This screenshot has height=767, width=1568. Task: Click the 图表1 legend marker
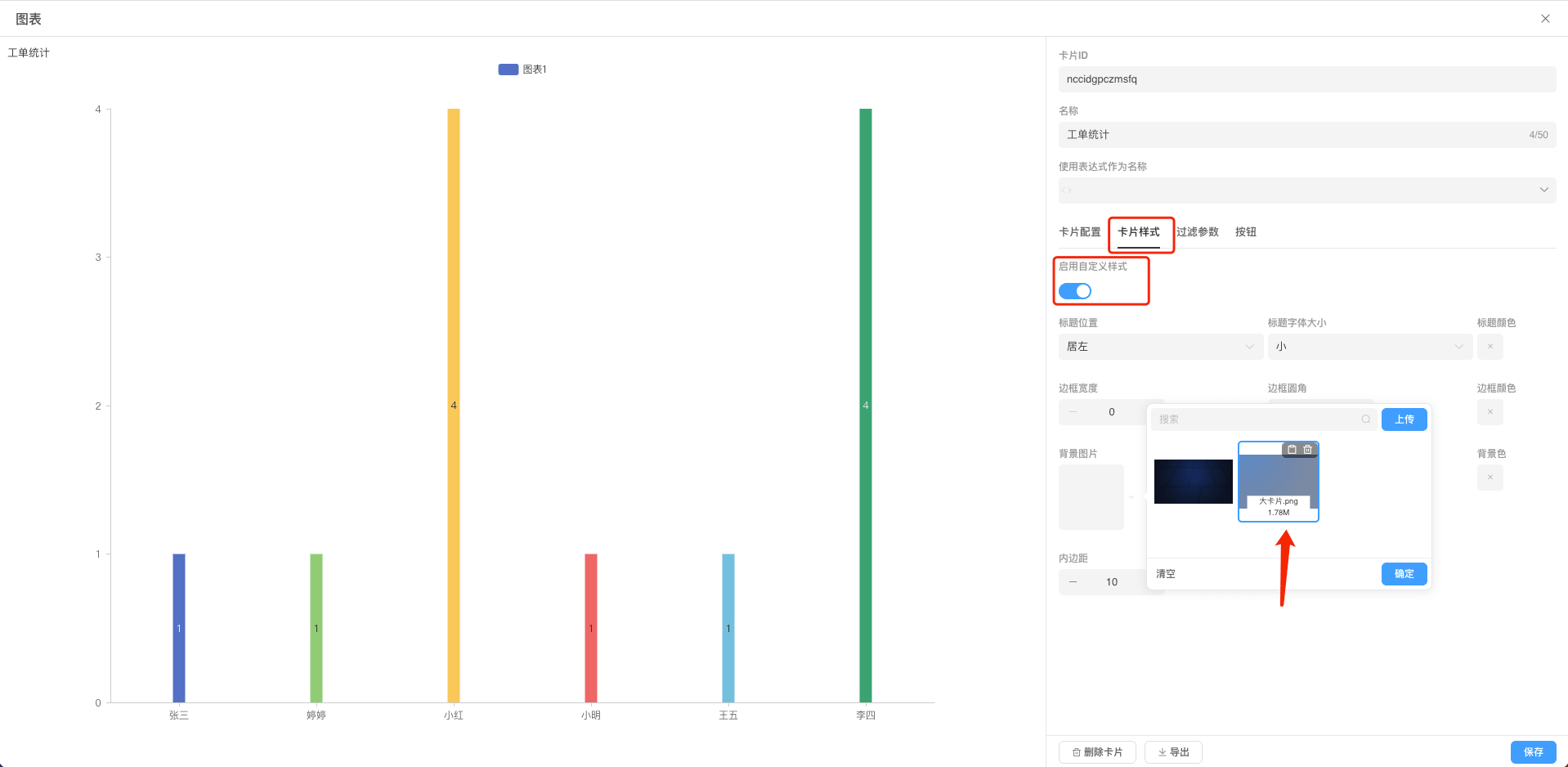[x=508, y=70]
